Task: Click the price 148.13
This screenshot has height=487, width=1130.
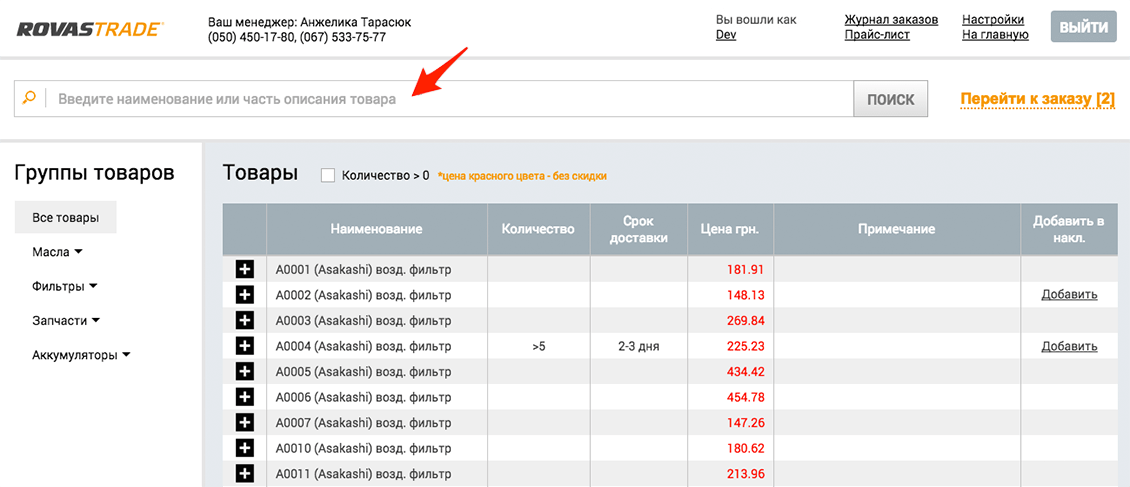Action: (x=747, y=295)
